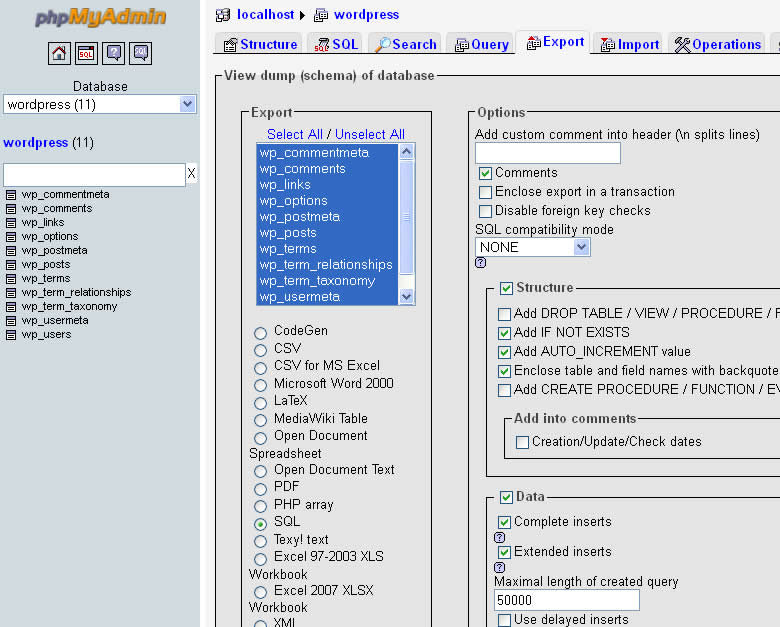This screenshot has width=780, height=627.
Task: Open SQL compatibility mode NONE dropdown
Action: [533, 247]
